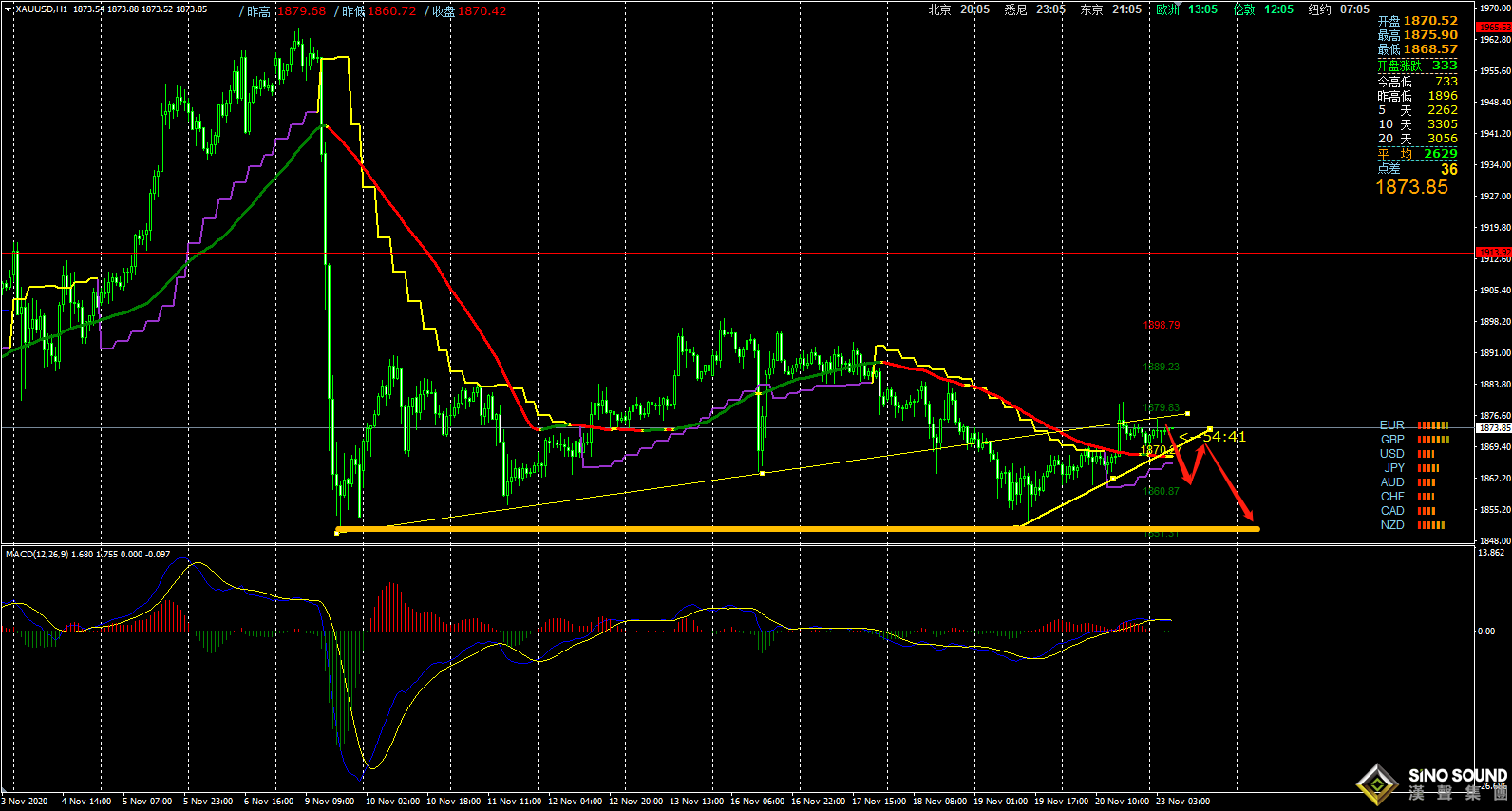1512x811 pixels.
Task: Click the current price tag 1873.85 on axis
Action: [1493, 428]
